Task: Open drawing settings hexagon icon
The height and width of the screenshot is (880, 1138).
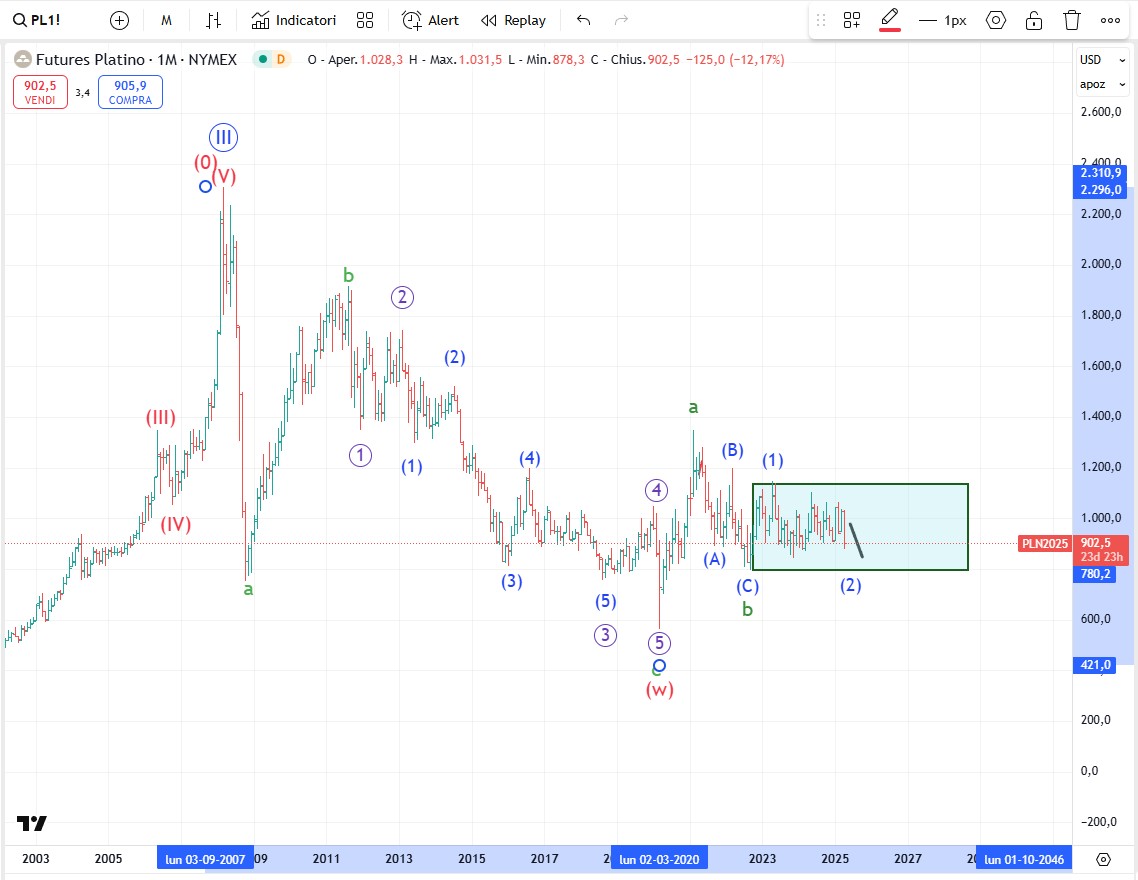Action: click(x=996, y=20)
